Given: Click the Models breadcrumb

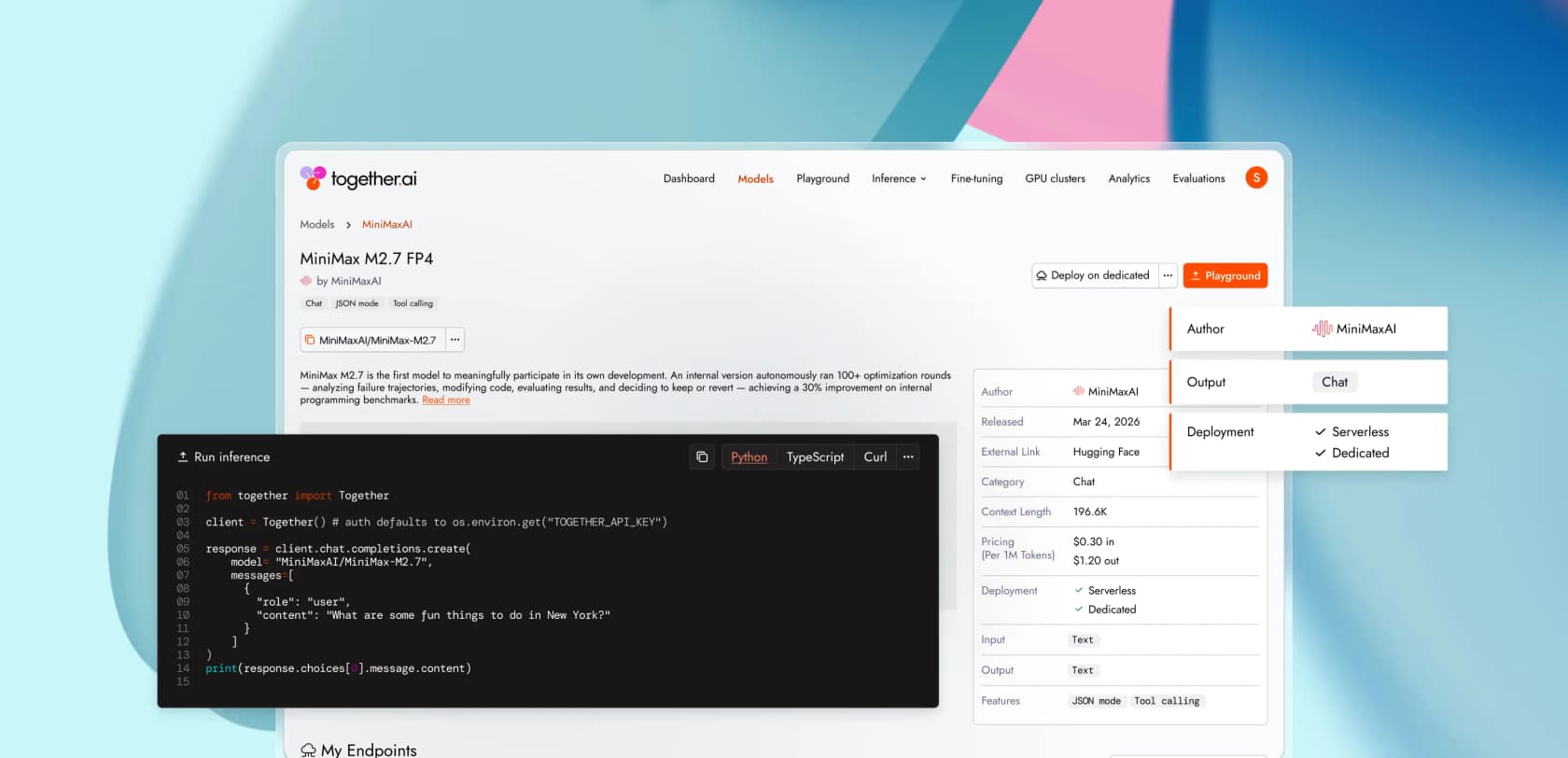Looking at the screenshot, I should tap(316, 224).
